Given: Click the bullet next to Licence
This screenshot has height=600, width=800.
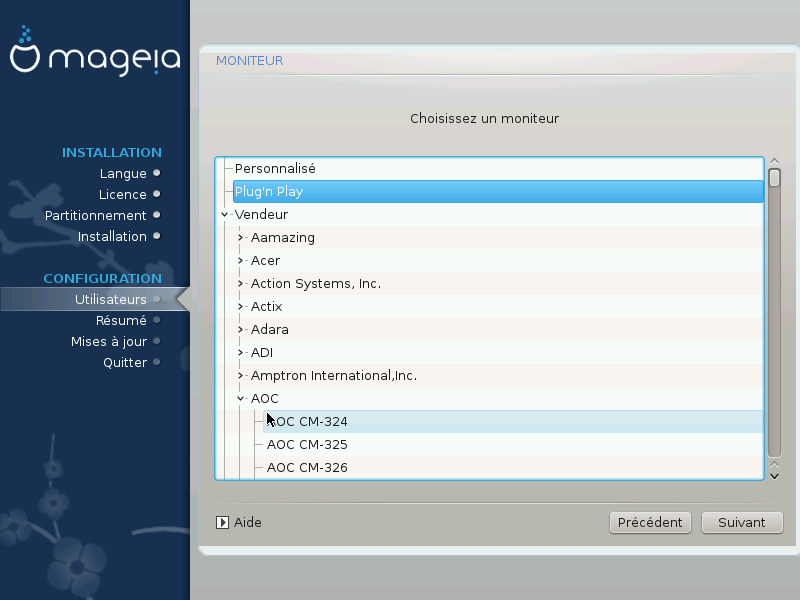Looking at the screenshot, I should 157,194.
